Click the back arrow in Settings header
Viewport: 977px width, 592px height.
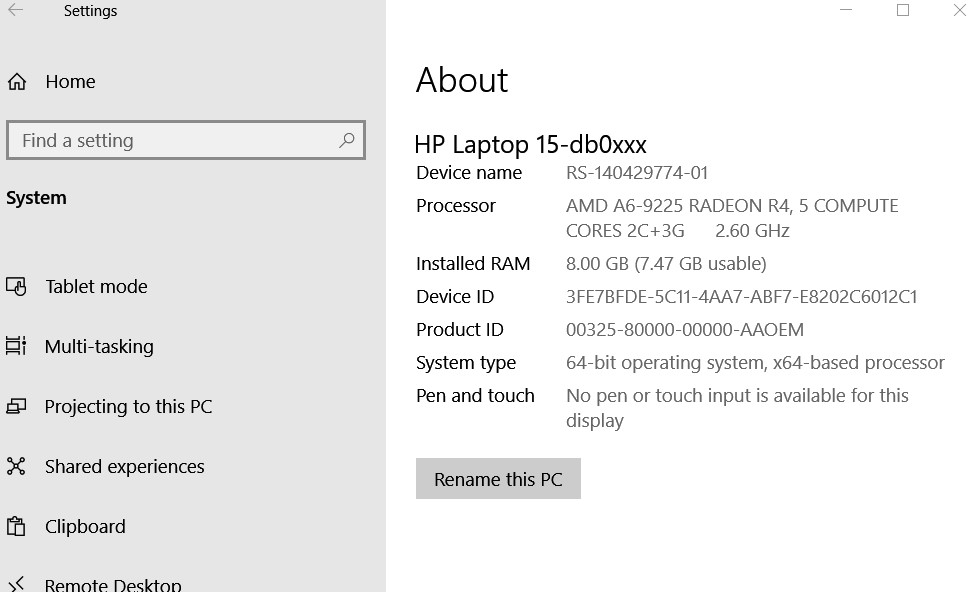point(16,10)
